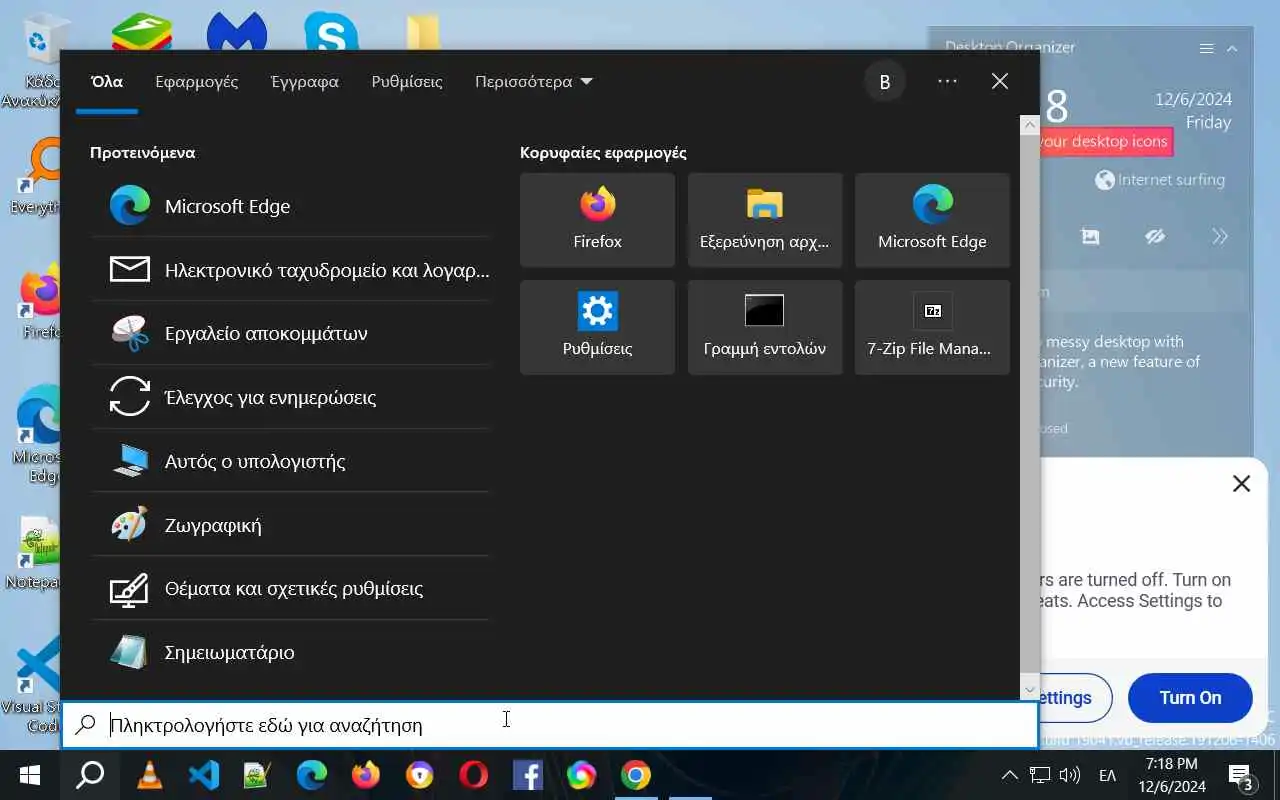Open Visual Studio Code from taskbar
Screen dimensions: 1280x800
(x=204, y=775)
